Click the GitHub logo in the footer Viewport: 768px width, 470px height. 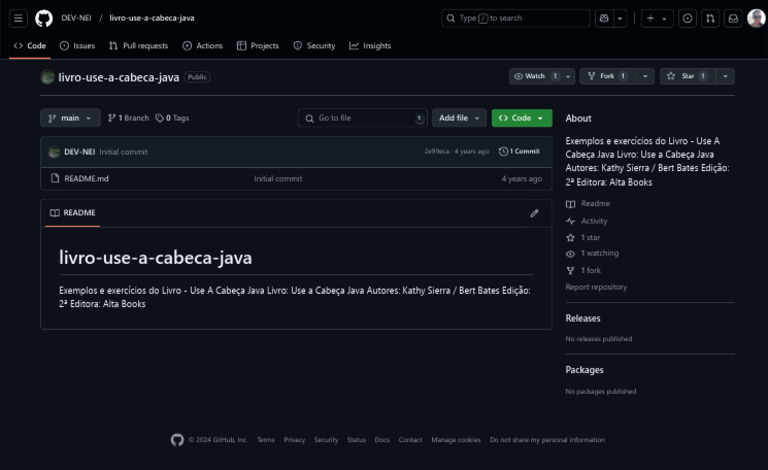(177, 440)
